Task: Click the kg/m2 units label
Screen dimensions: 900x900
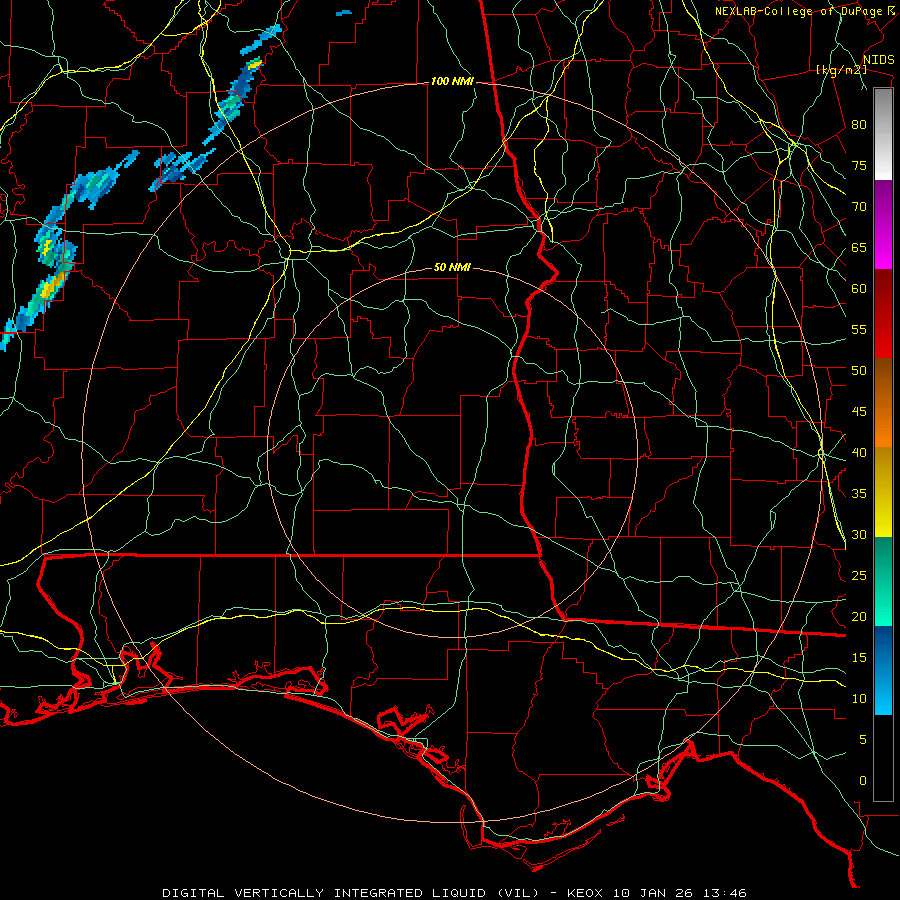Action: (x=841, y=70)
